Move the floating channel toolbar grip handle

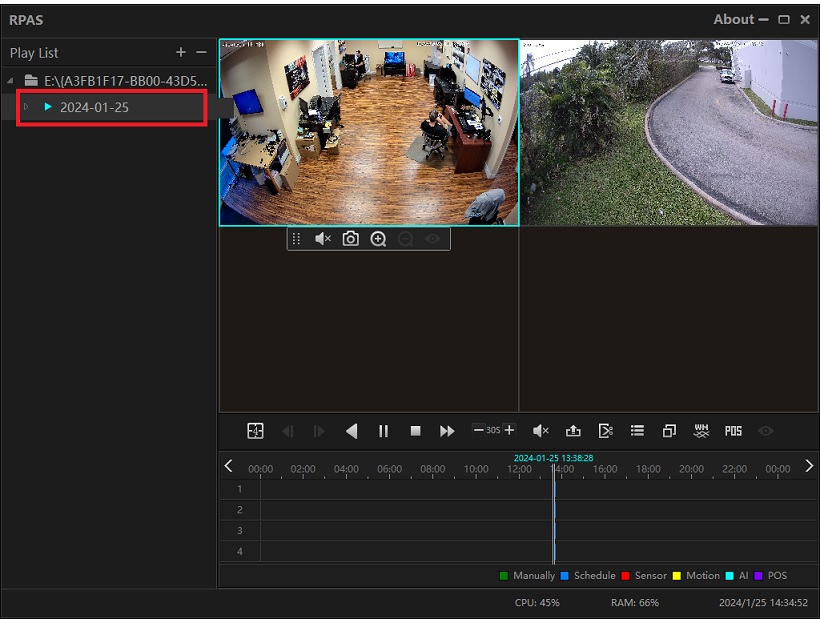tap(296, 239)
